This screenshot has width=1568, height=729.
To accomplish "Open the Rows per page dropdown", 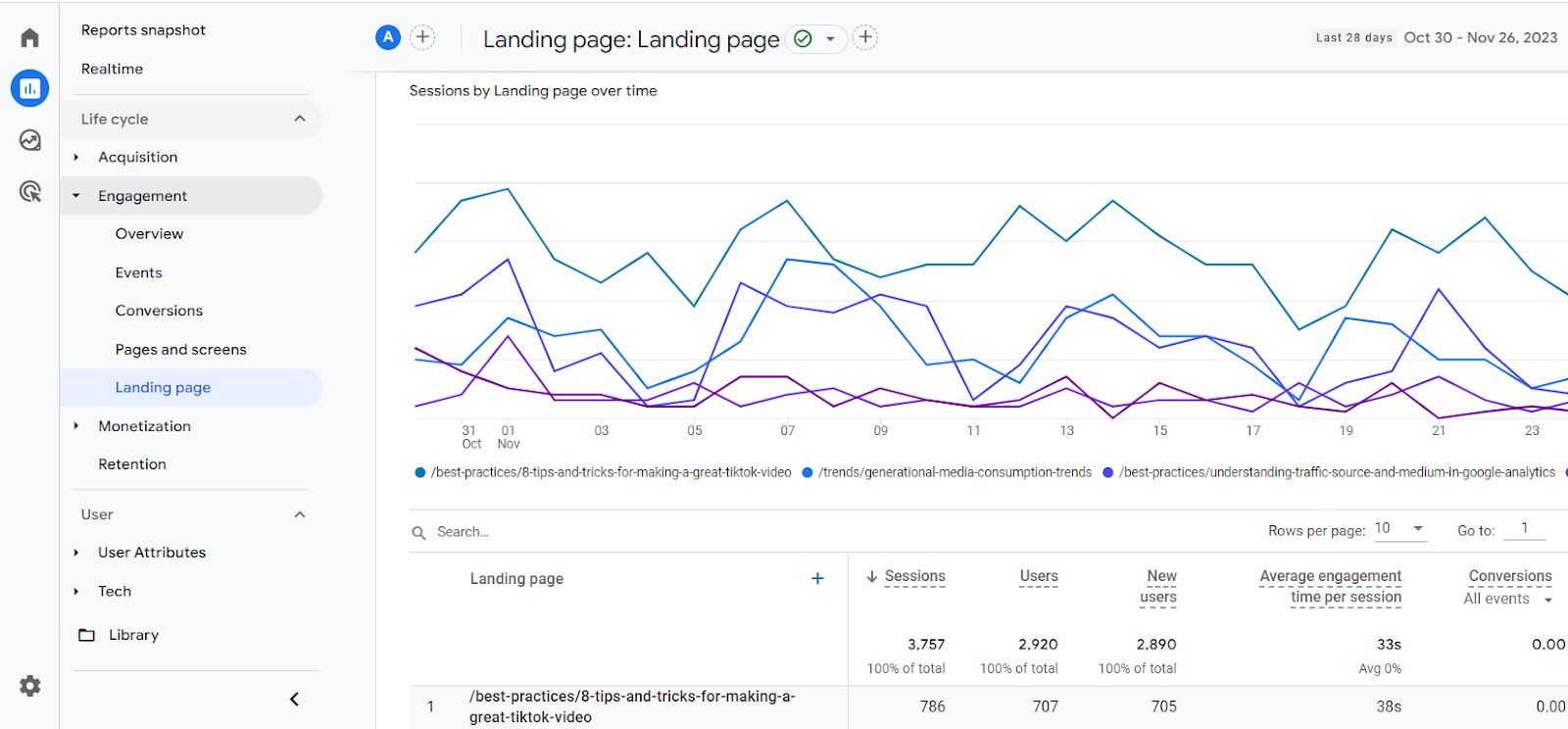I will click(x=1399, y=529).
